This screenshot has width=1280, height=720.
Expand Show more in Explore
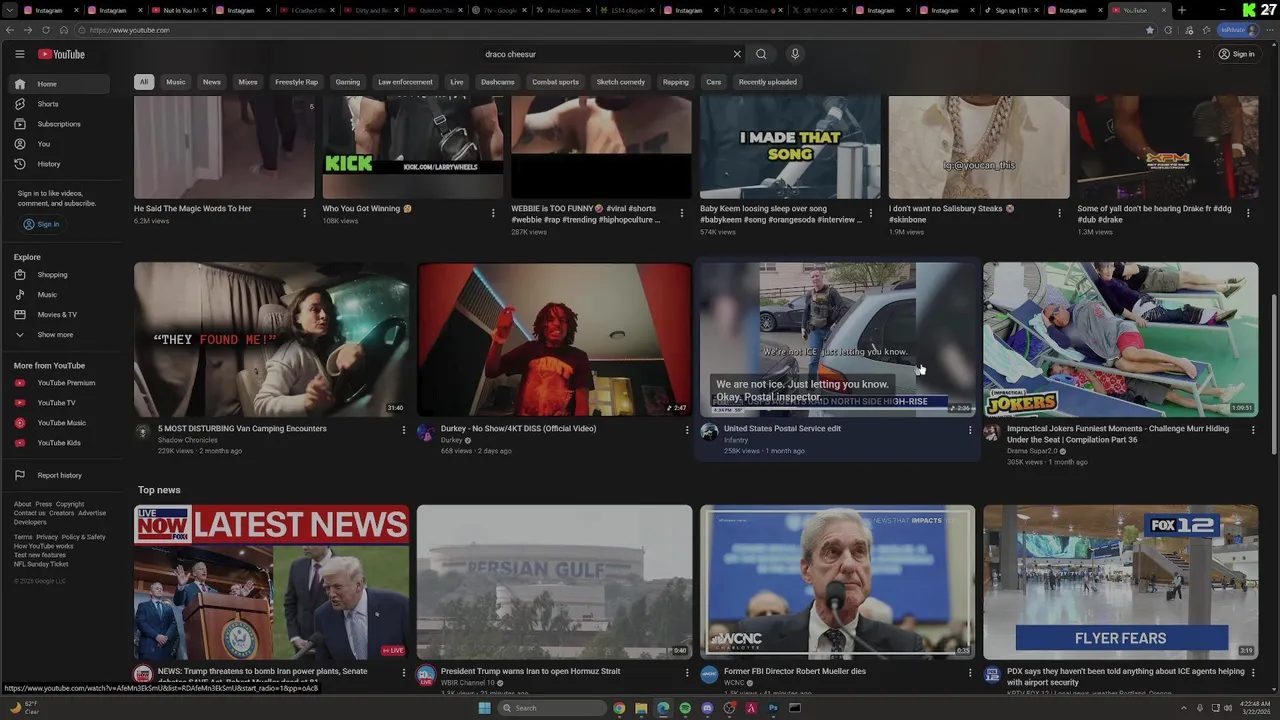60,335
